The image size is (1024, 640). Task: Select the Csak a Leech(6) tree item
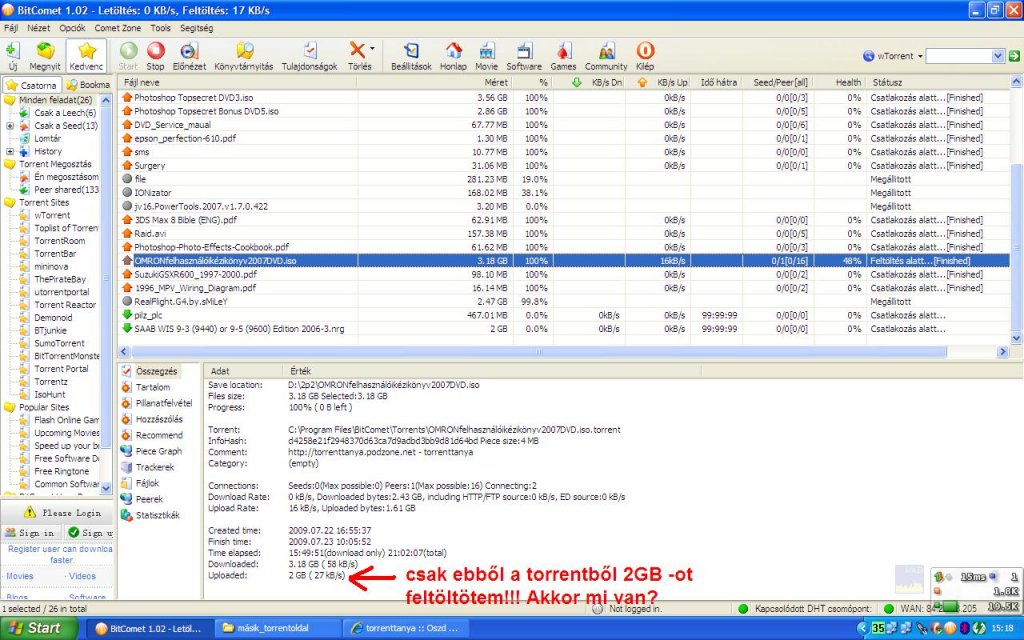(65, 112)
